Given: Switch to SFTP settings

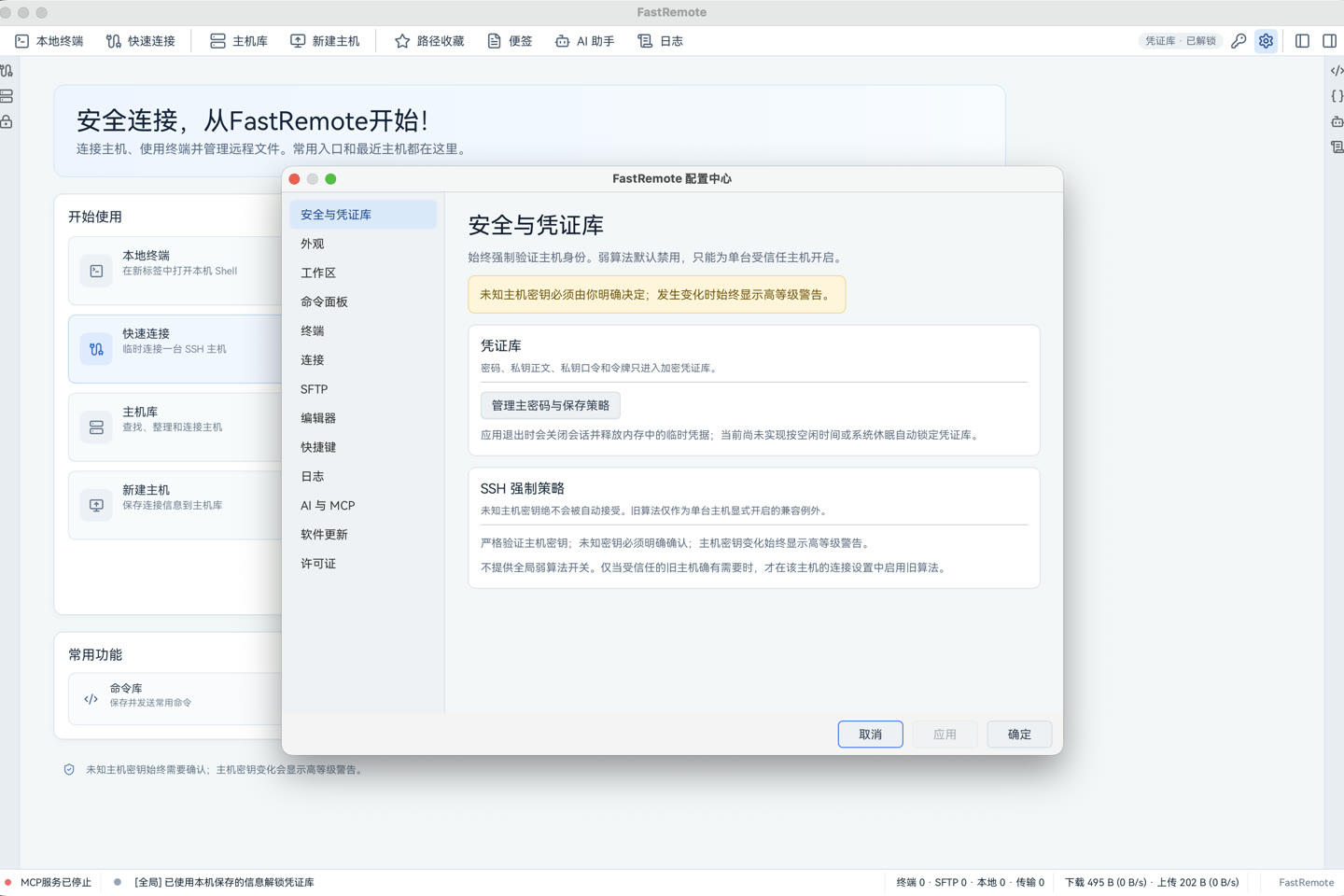Looking at the screenshot, I should [363, 389].
